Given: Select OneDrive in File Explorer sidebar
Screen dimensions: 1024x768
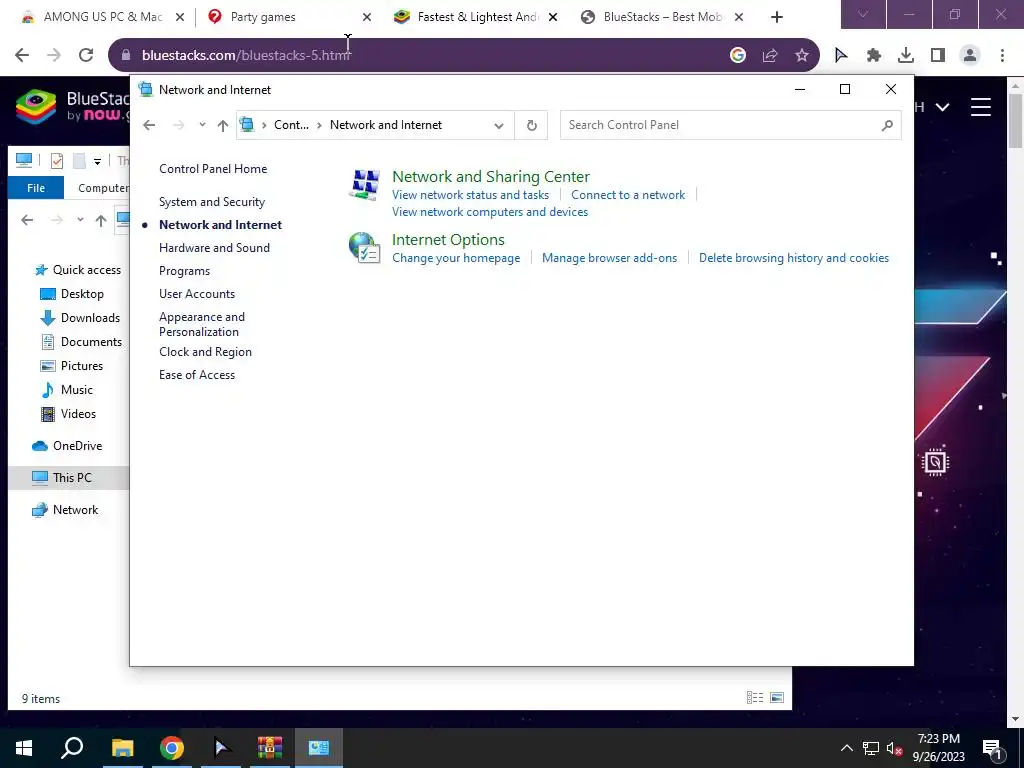Looking at the screenshot, I should (77, 446).
